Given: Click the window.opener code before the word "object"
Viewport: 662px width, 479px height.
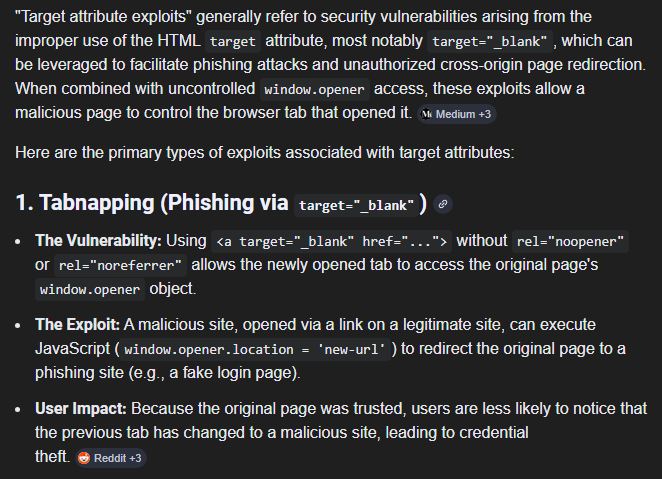Looking at the screenshot, I should point(90,290).
